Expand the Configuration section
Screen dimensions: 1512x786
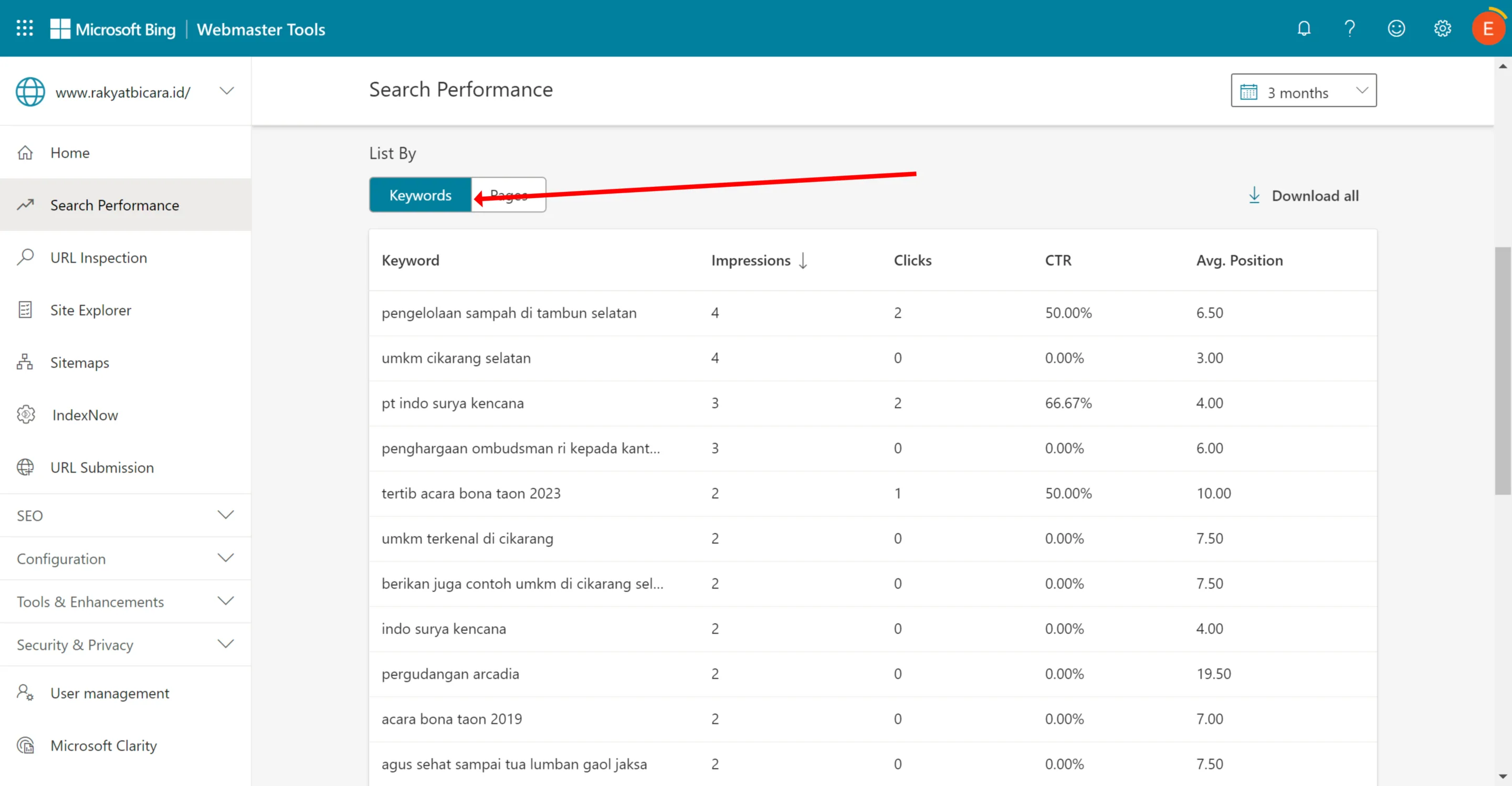click(125, 558)
